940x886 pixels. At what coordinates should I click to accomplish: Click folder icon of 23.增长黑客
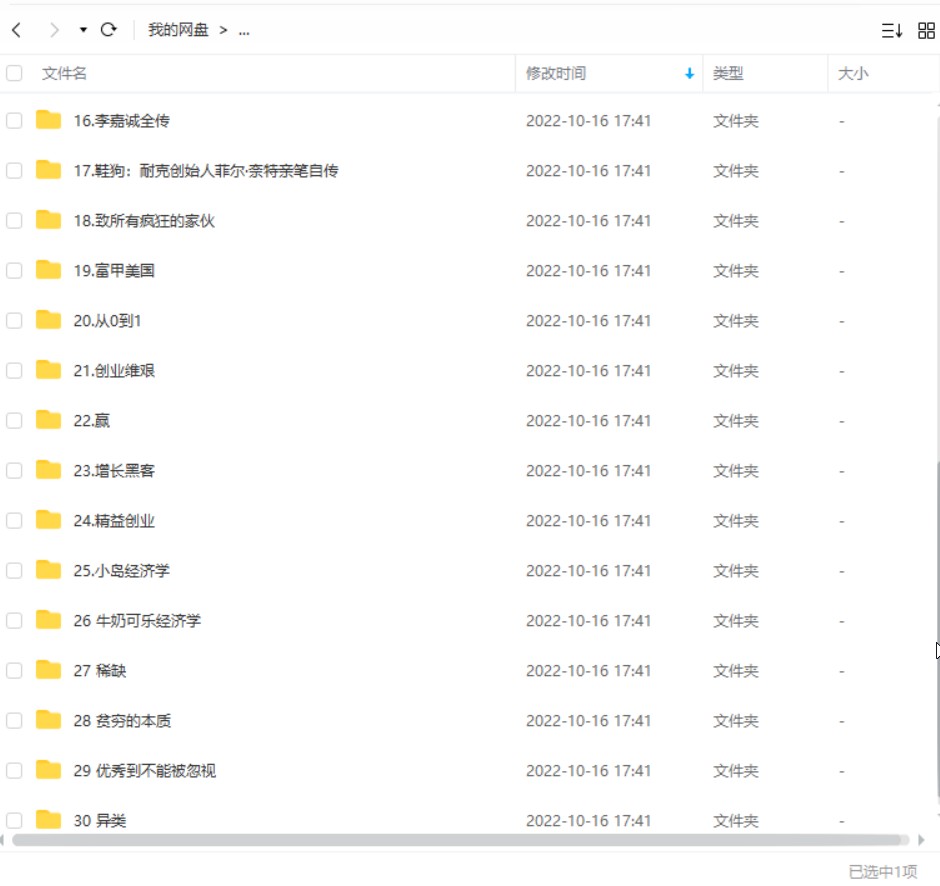pos(49,469)
